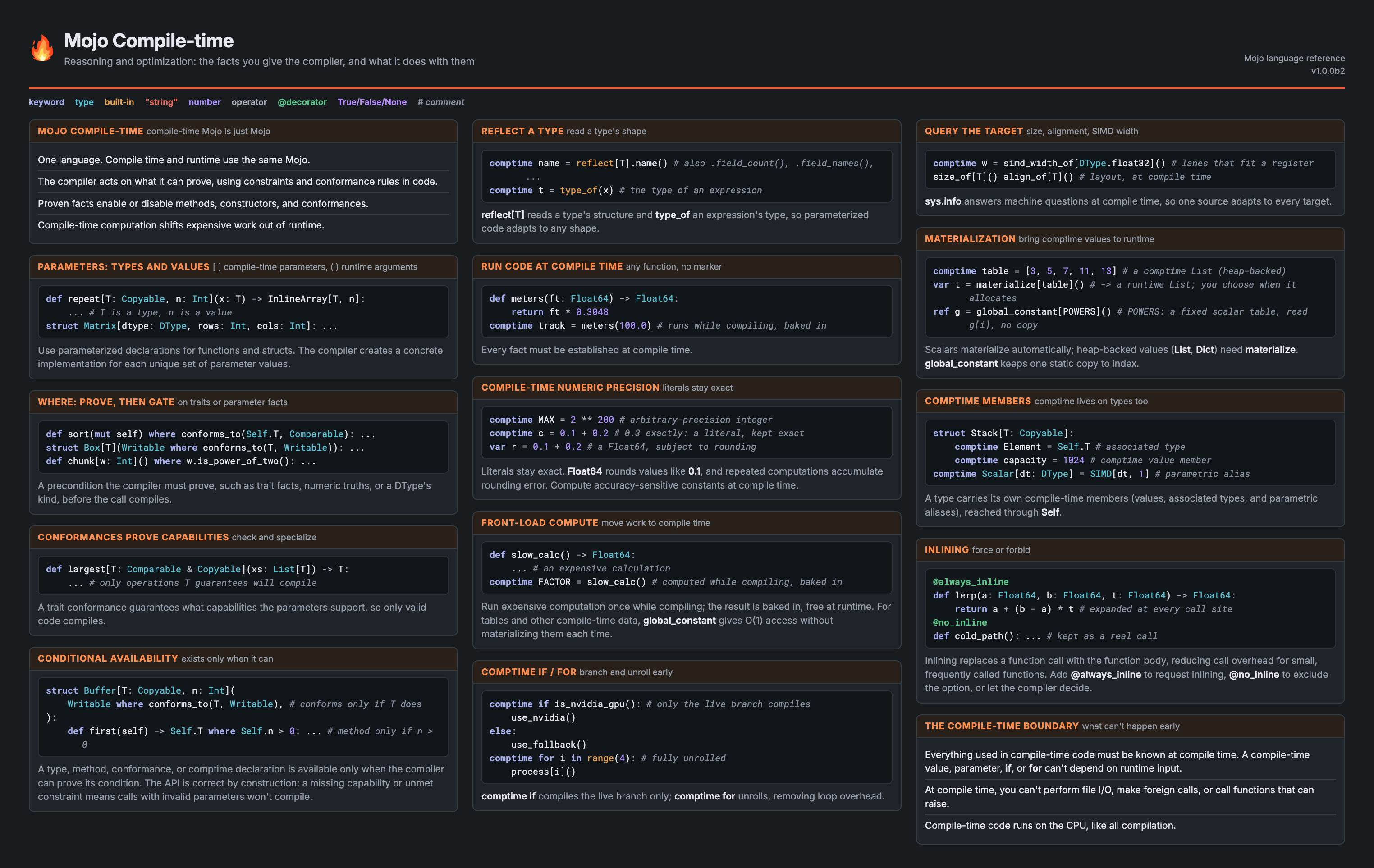Viewport: 1374px width, 868px height.
Task: Click 'RUN CODE AT COMPILE TIME' heading
Action: click(552, 266)
